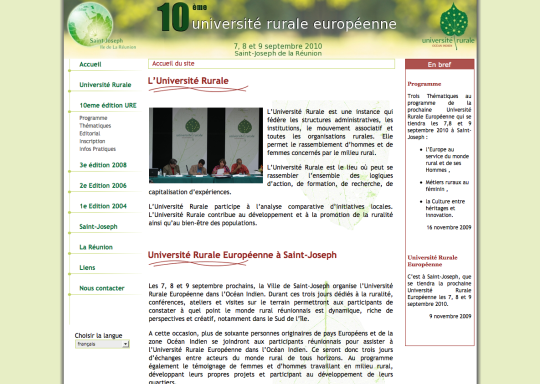Go to Université Rurale menu page
The height and width of the screenshot is (384, 540).
[105, 85]
